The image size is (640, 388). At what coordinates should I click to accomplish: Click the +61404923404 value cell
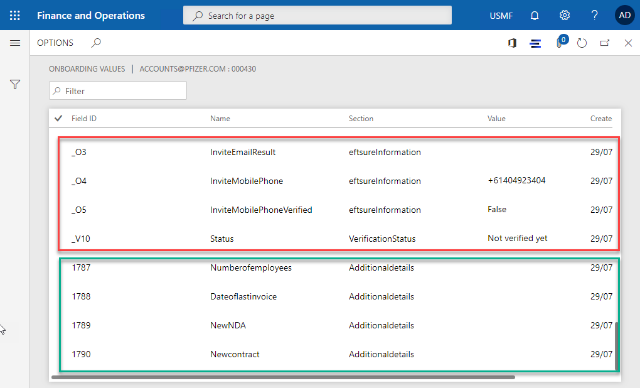coord(516,180)
